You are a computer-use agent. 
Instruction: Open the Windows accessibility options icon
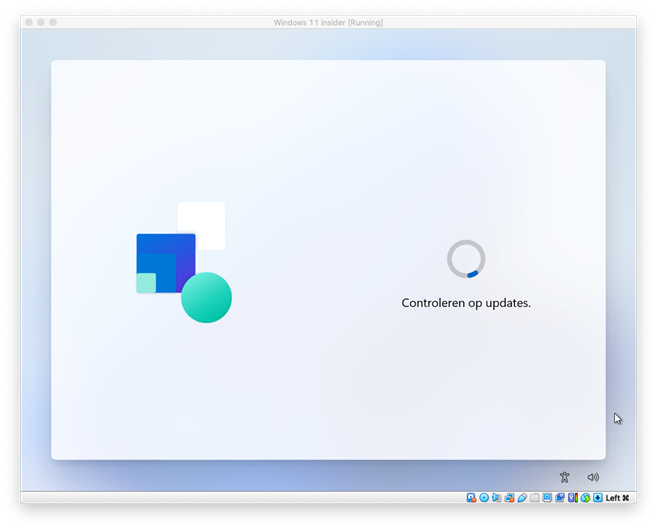tap(564, 477)
